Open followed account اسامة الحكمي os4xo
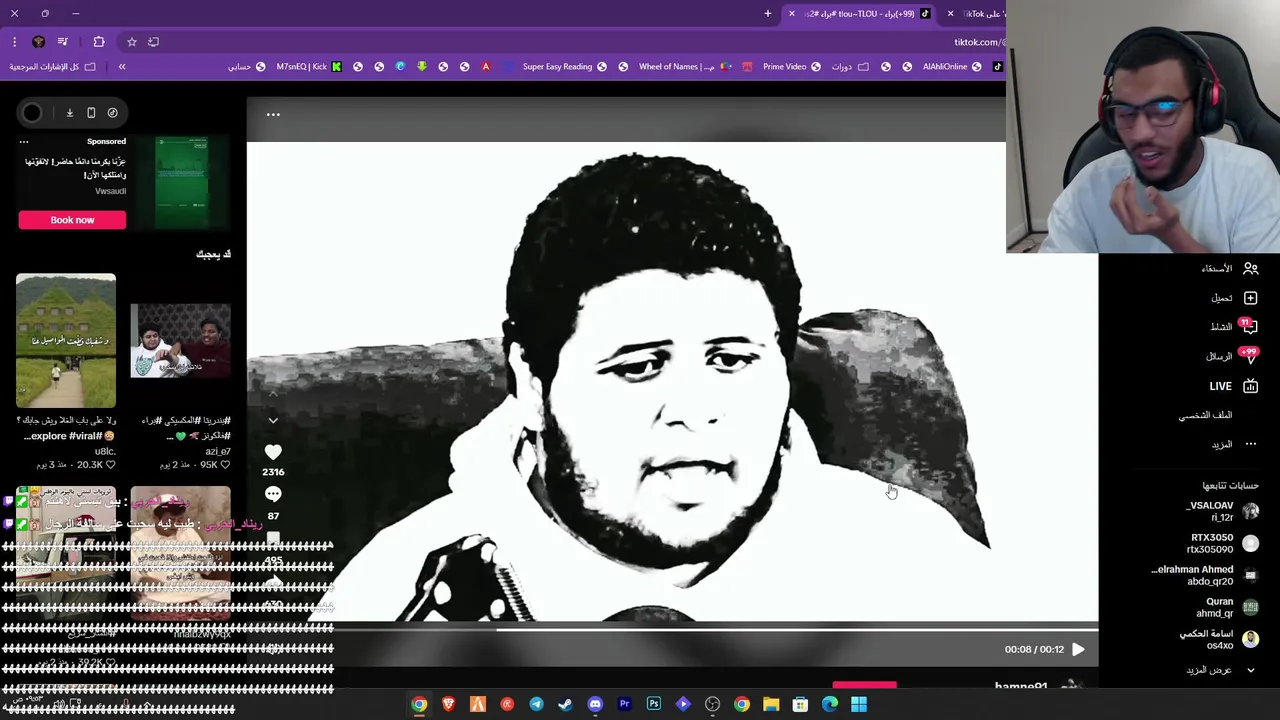 tap(1218, 639)
